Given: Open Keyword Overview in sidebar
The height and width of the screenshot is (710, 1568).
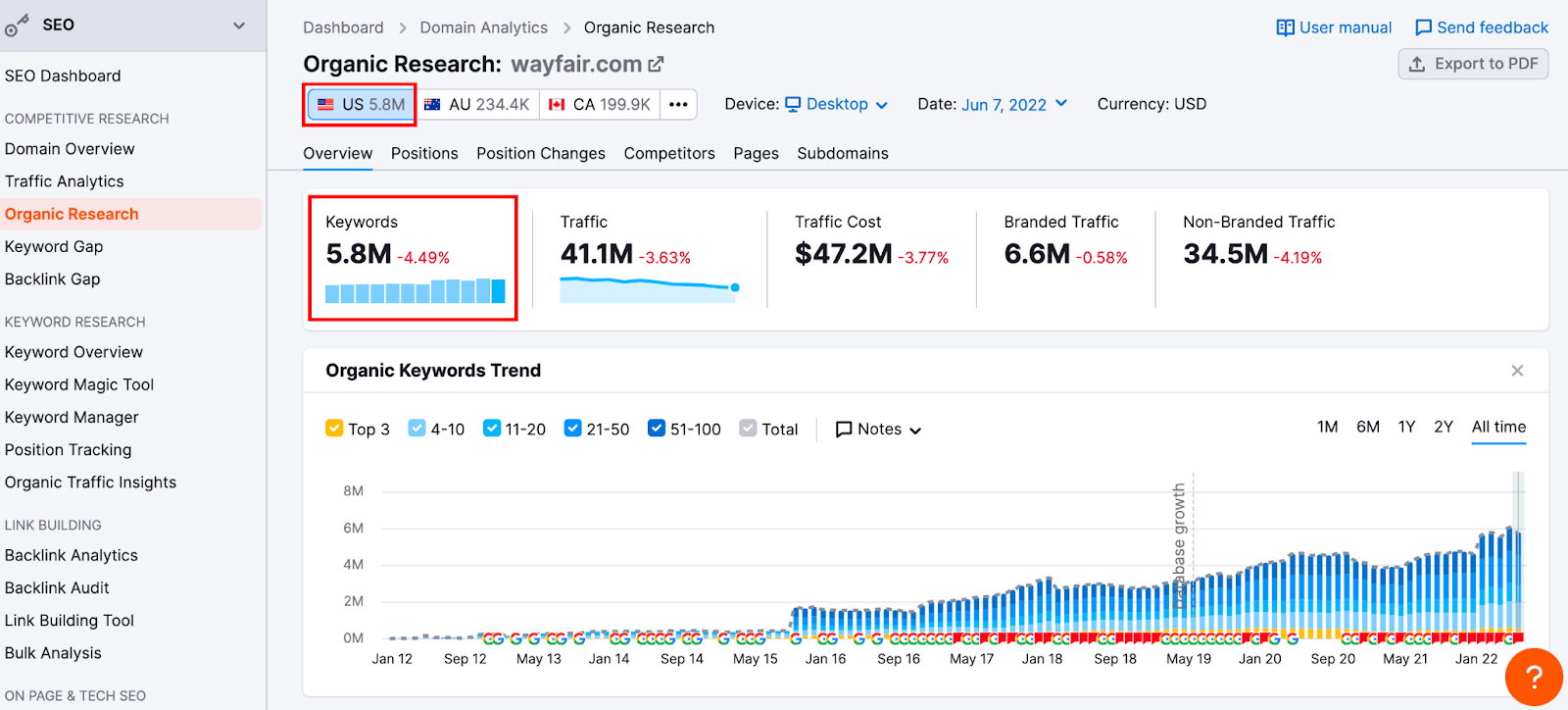Looking at the screenshot, I should [73, 352].
